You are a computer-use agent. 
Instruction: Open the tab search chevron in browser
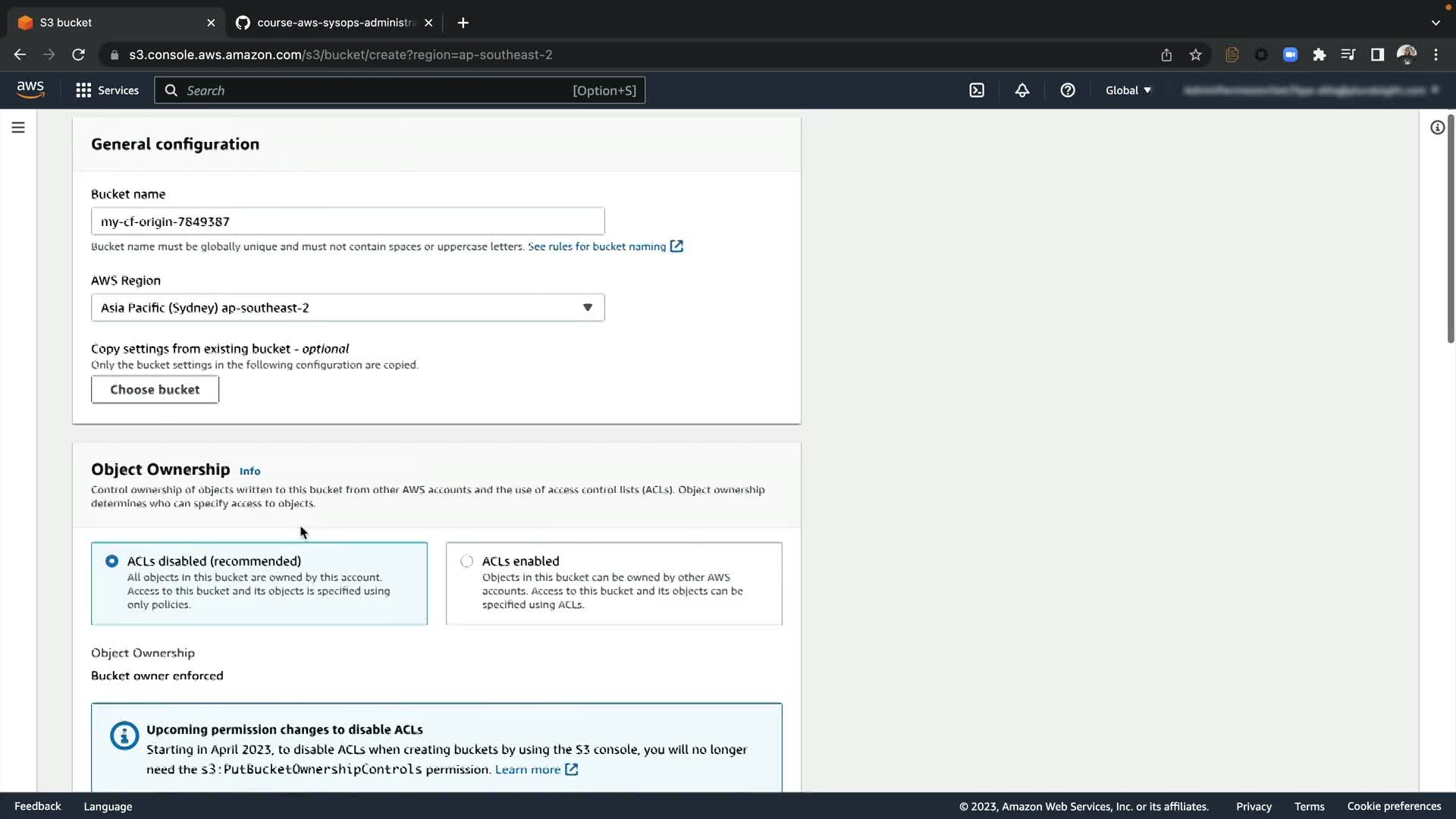1436,23
